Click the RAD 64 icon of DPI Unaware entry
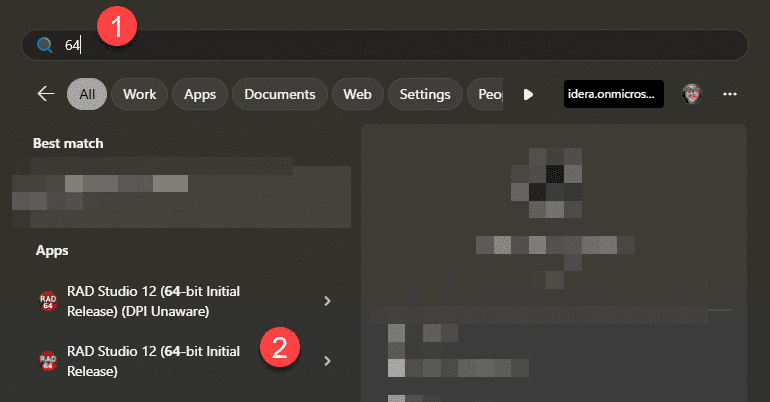770x402 pixels. 48,301
